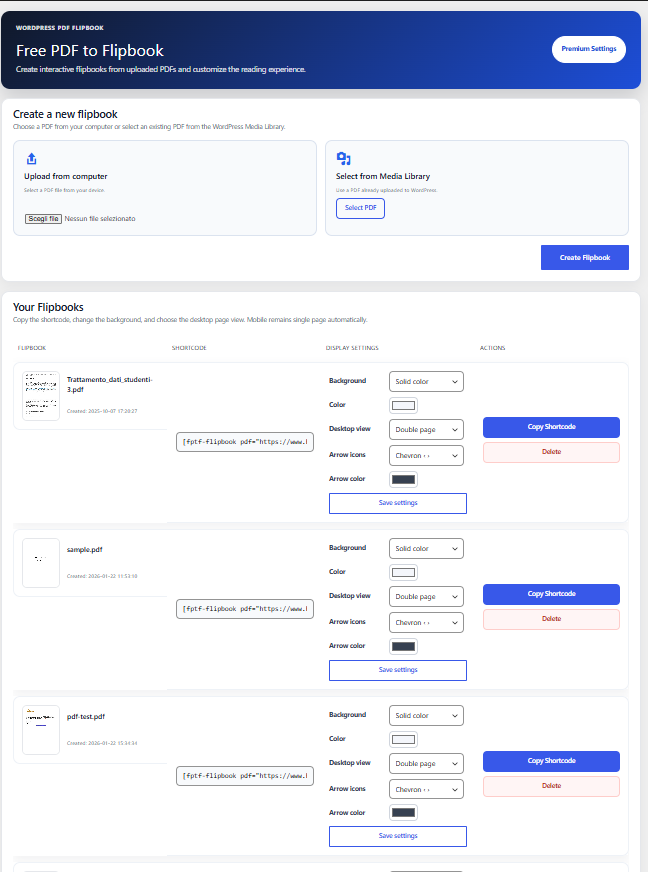648x872 pixels.
Task: Click the file name sample.pdf
Action: pyautogui.click(x=85, y=549)
